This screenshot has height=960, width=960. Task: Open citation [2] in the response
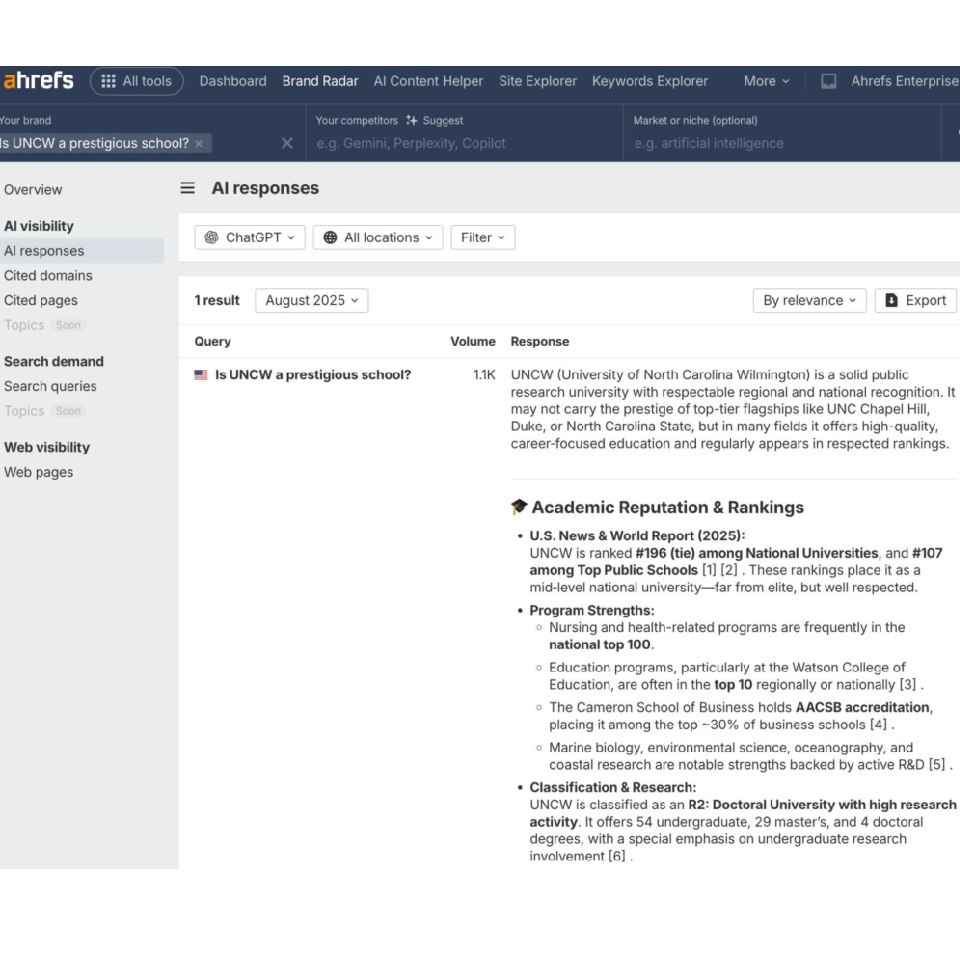point(729,570)
